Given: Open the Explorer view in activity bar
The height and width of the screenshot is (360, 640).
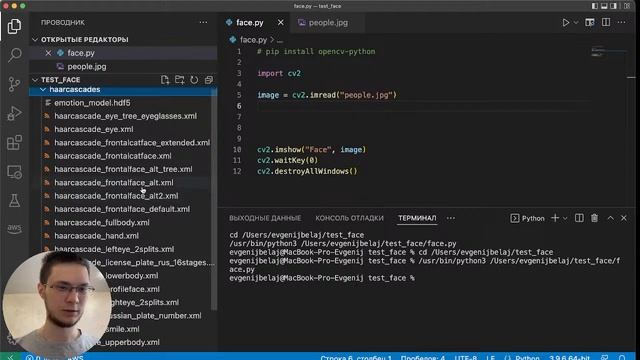Looking at the screenshot, I should click(14, 27).
